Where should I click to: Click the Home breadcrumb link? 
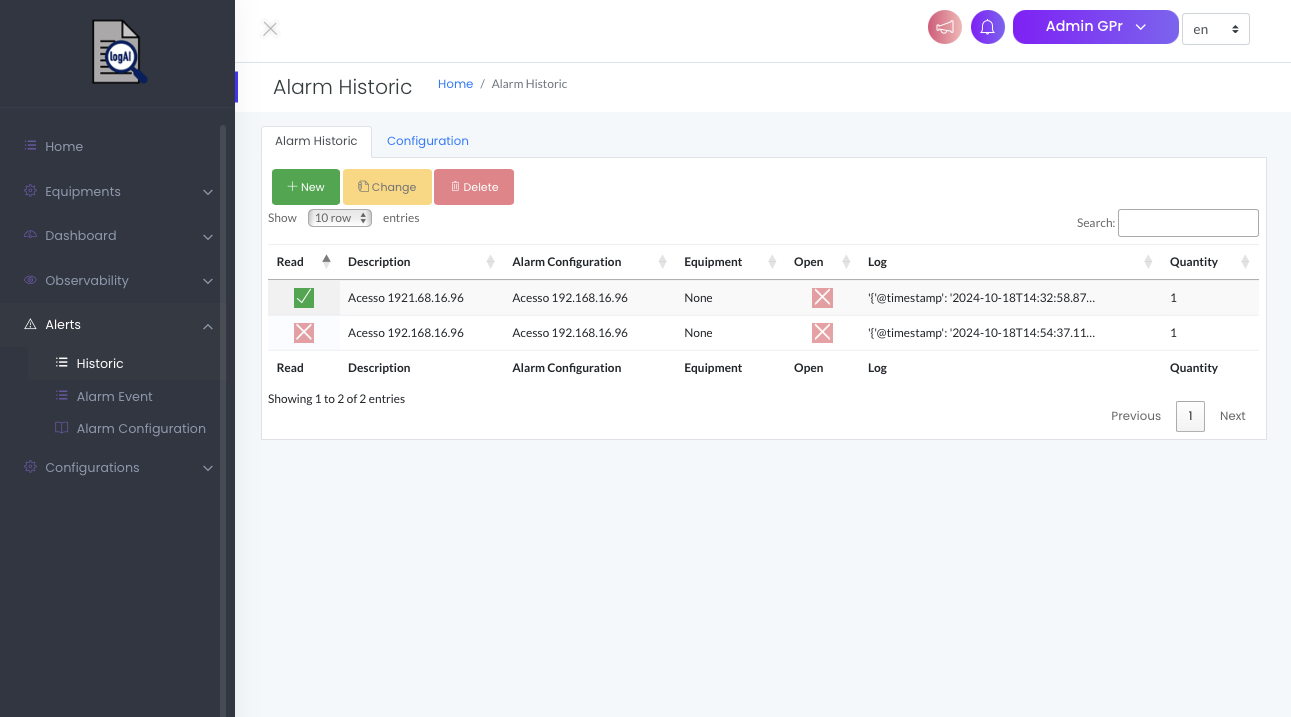[455, 84]
